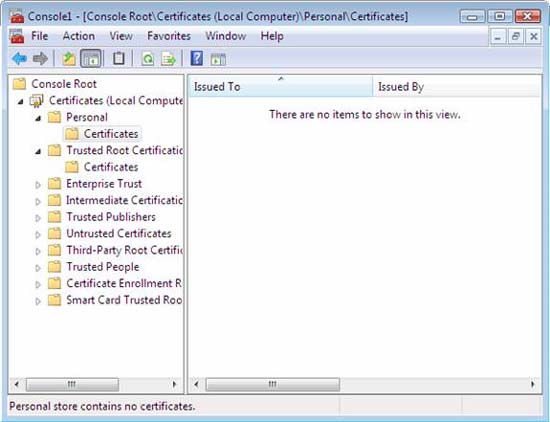Sort by the Issued To column header

281,86
